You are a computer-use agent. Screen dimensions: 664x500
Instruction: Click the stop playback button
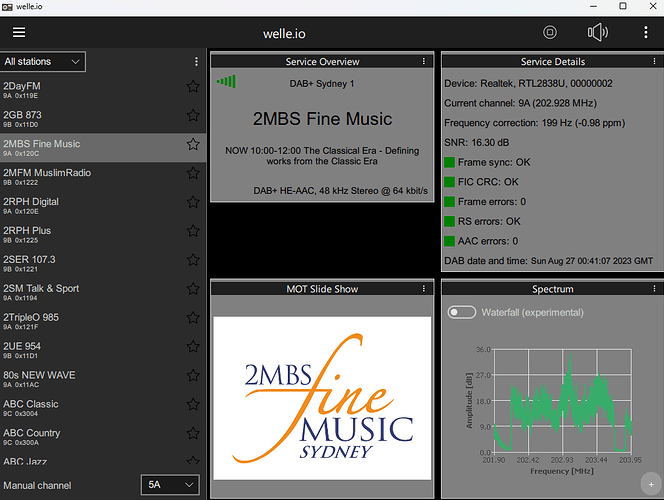click(x=550, y=32)
